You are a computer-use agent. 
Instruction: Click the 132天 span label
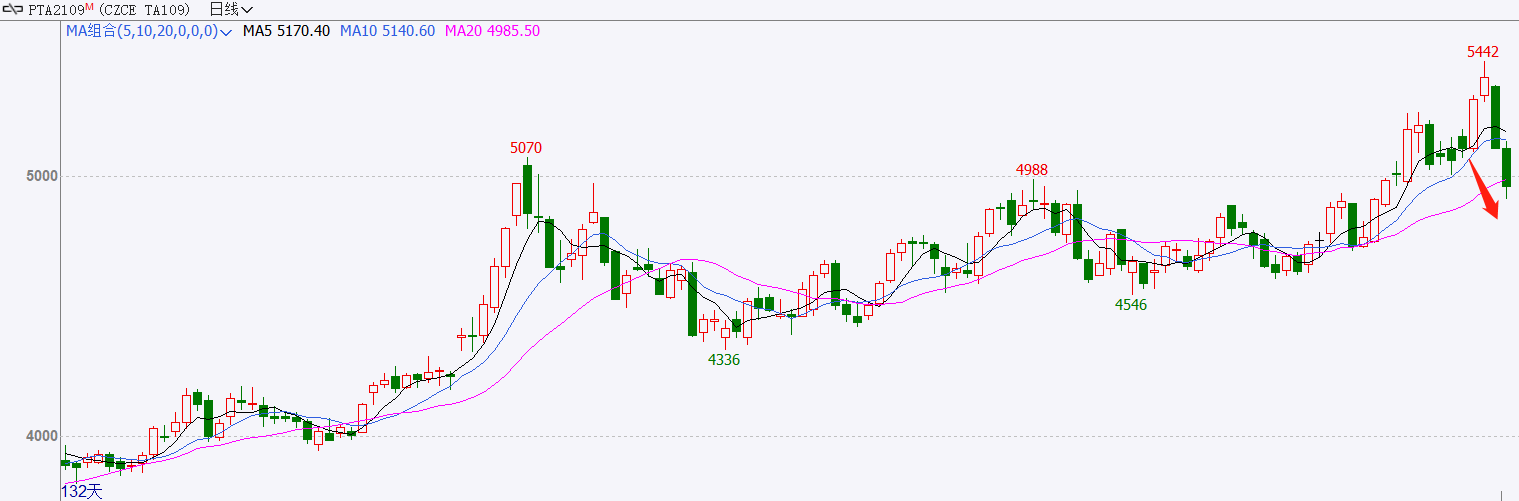tap(82, 491)
